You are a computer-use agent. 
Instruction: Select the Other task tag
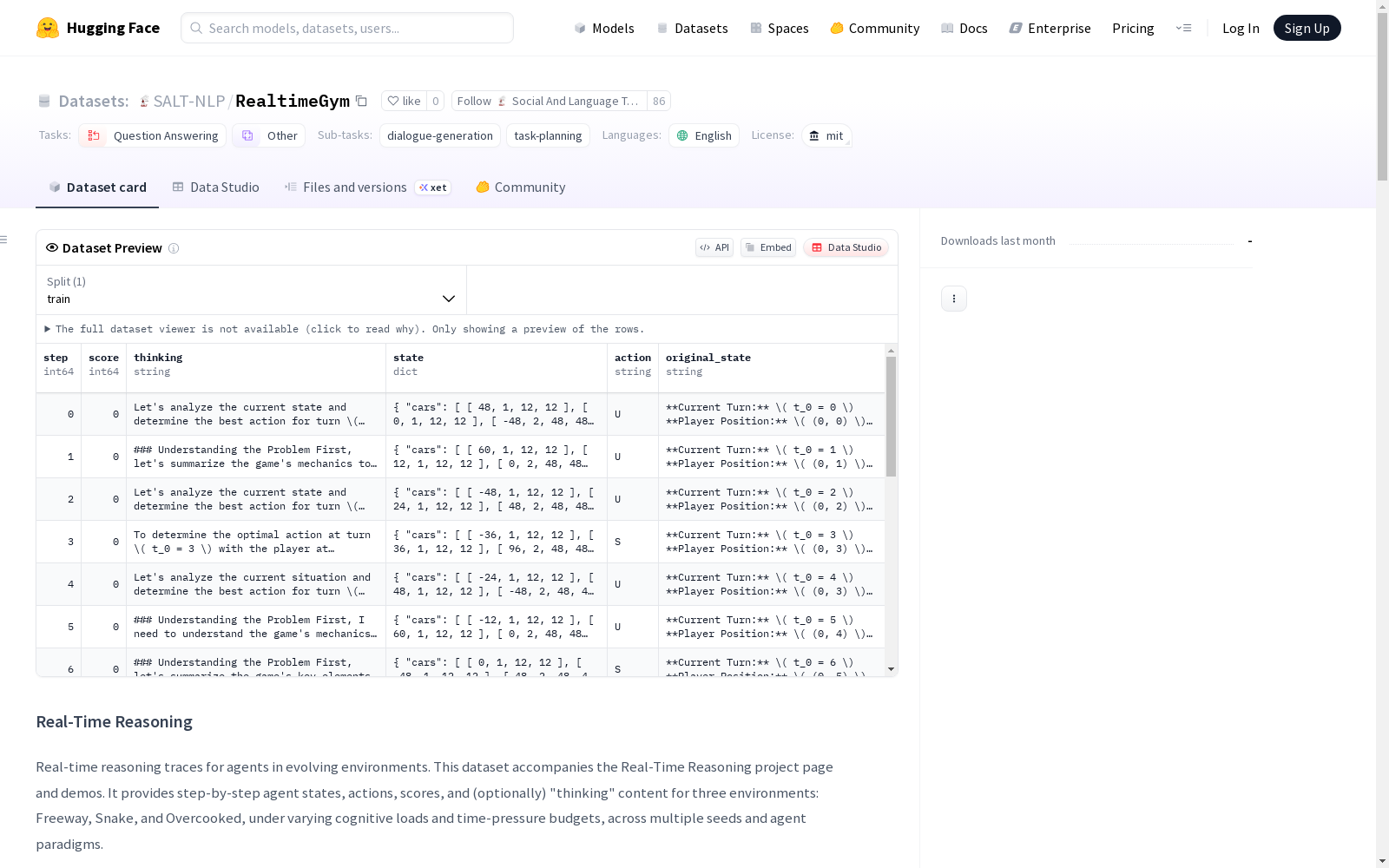coord(268,135)
